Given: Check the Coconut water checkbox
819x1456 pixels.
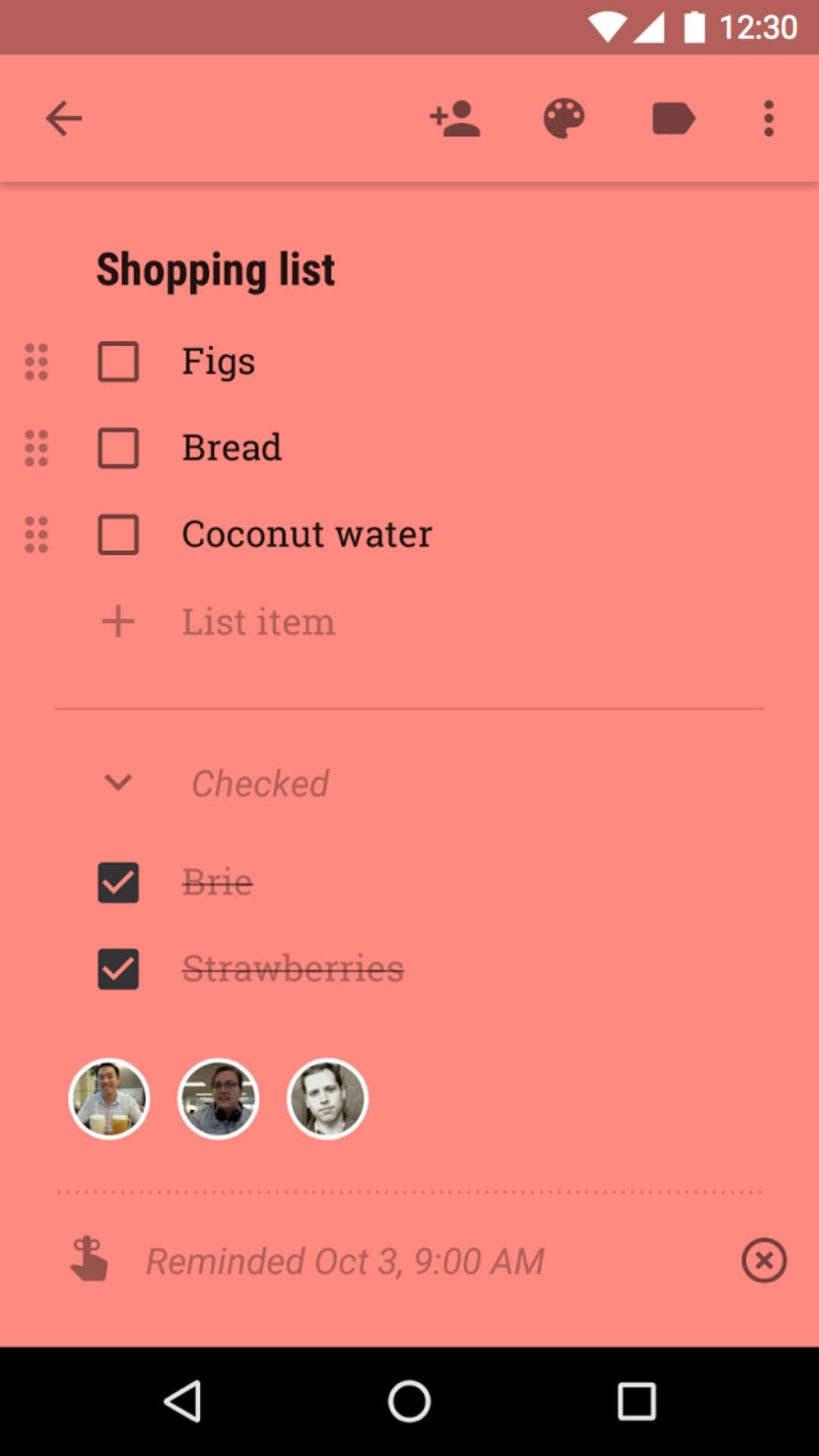Looking at the screenshot, I should (118, 535).
